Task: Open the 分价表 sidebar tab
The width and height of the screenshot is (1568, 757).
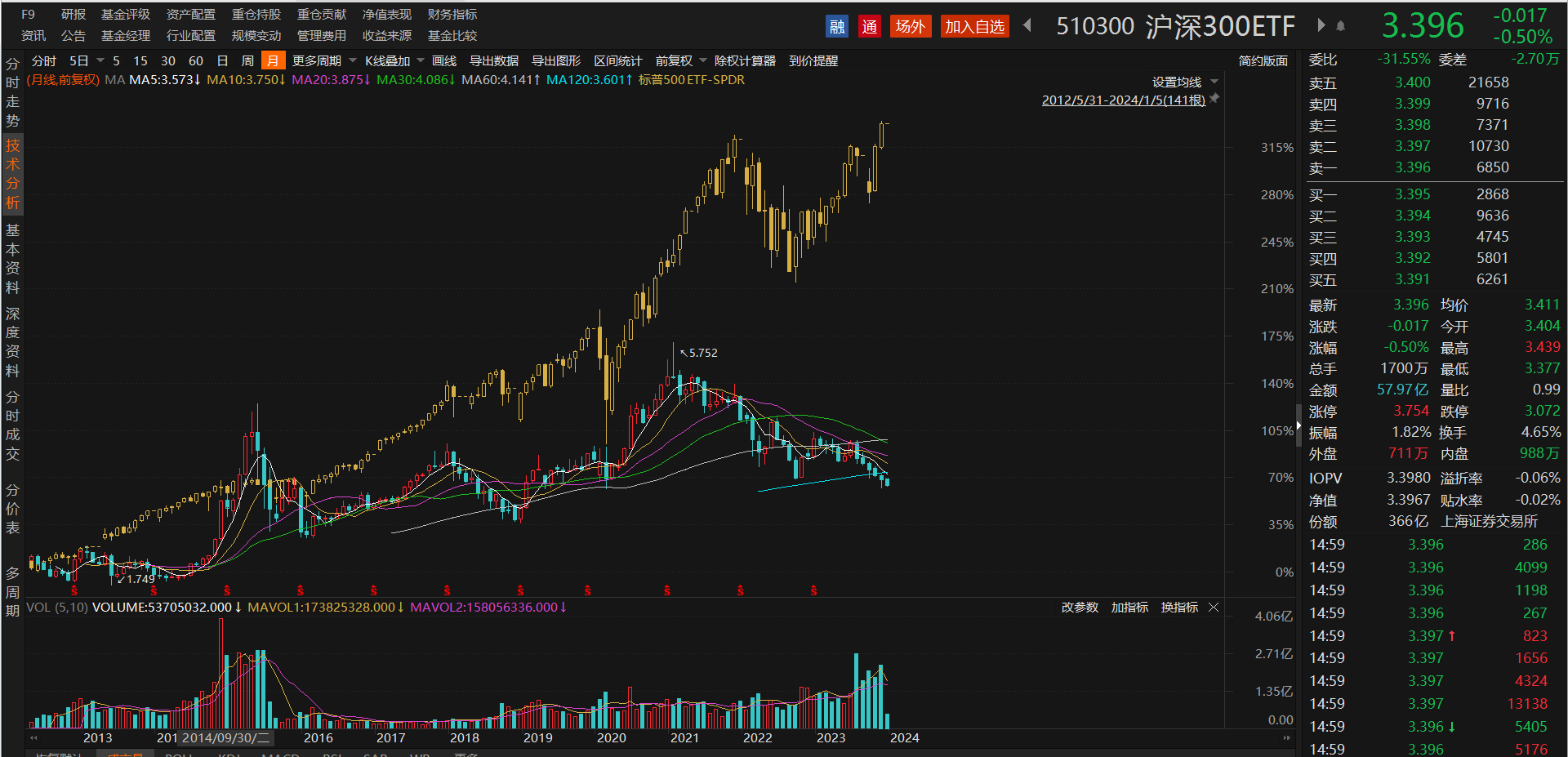Action: pyautogui.click(x=12, y=509)
